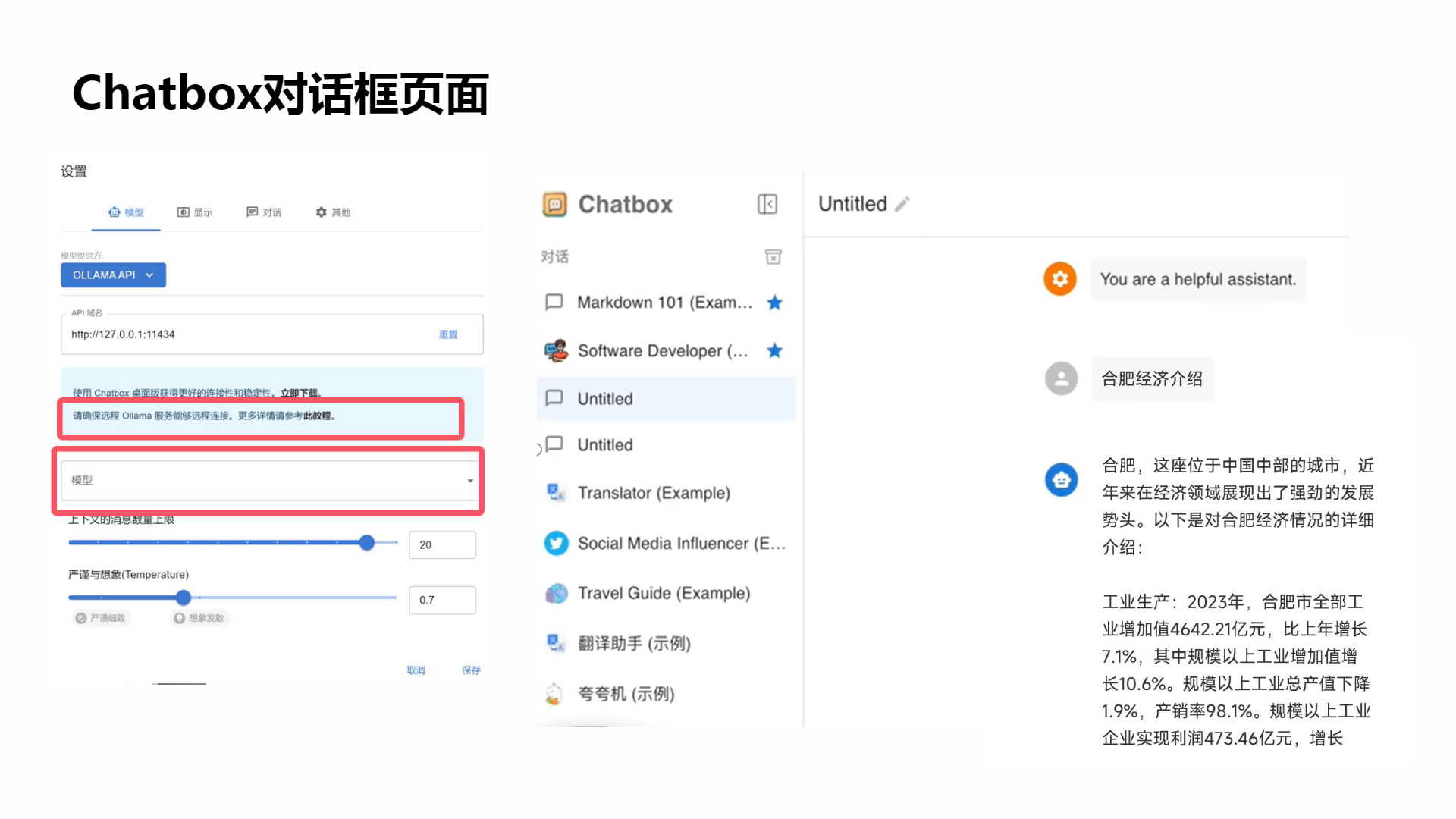Click the context limit value field 20
Screen dimensions: 1456x819
pyautogui.click(x=442, y=545)
